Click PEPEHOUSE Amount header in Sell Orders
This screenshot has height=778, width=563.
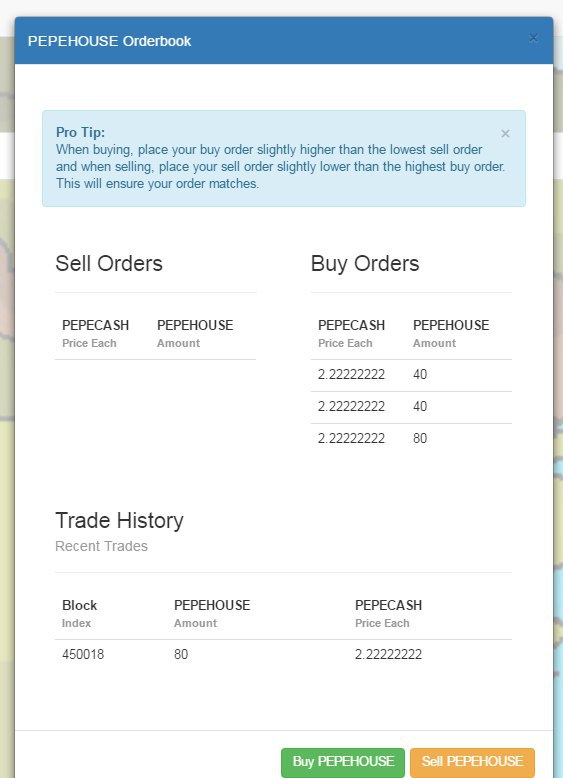(x=195, y=333)
